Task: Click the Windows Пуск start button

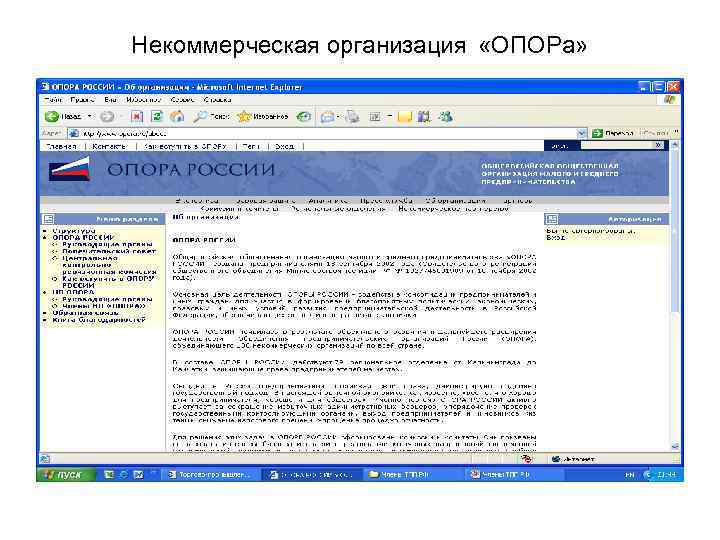Action: [x=65, y=474]
